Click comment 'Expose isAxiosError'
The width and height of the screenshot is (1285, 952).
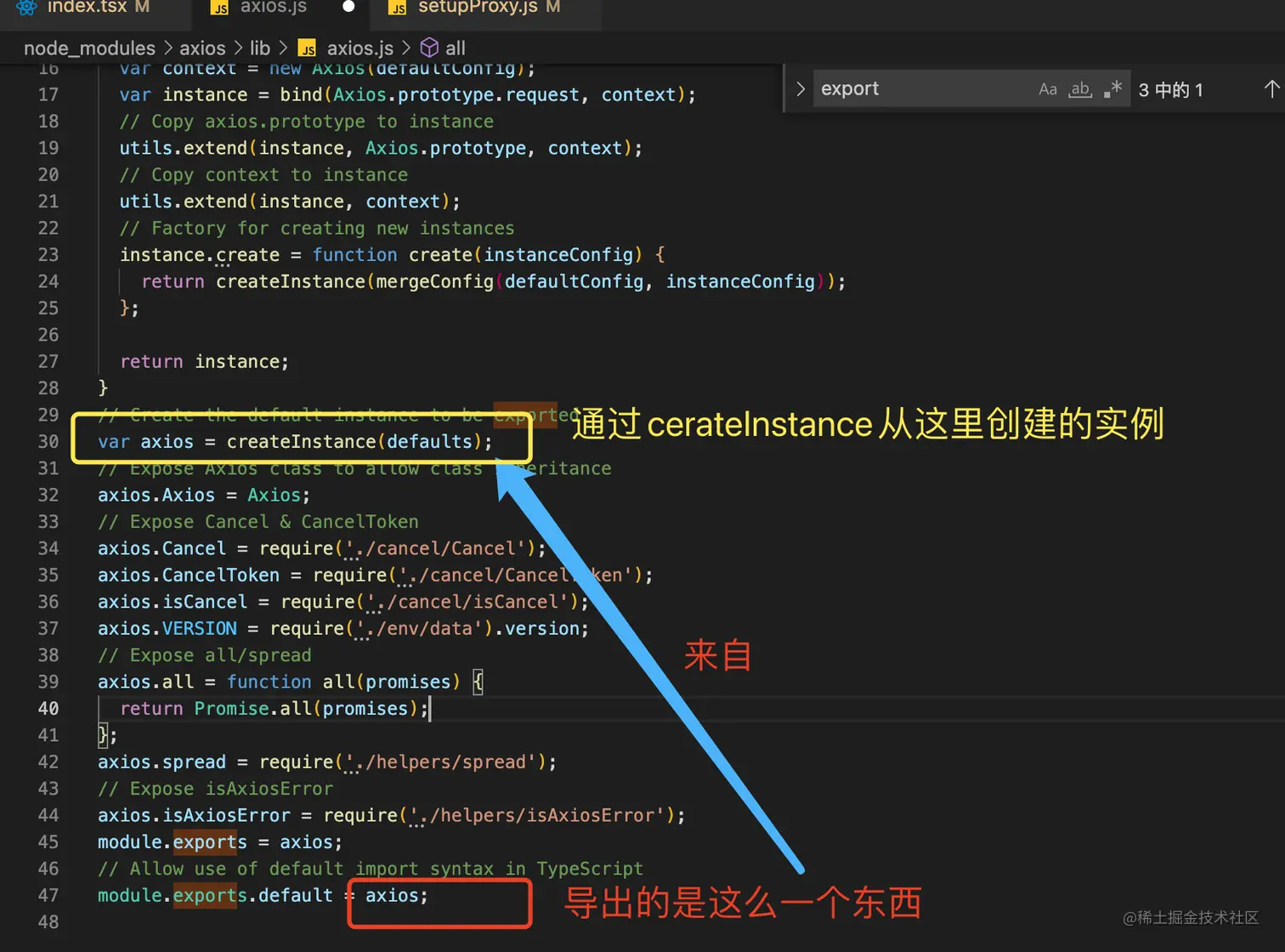216,789
